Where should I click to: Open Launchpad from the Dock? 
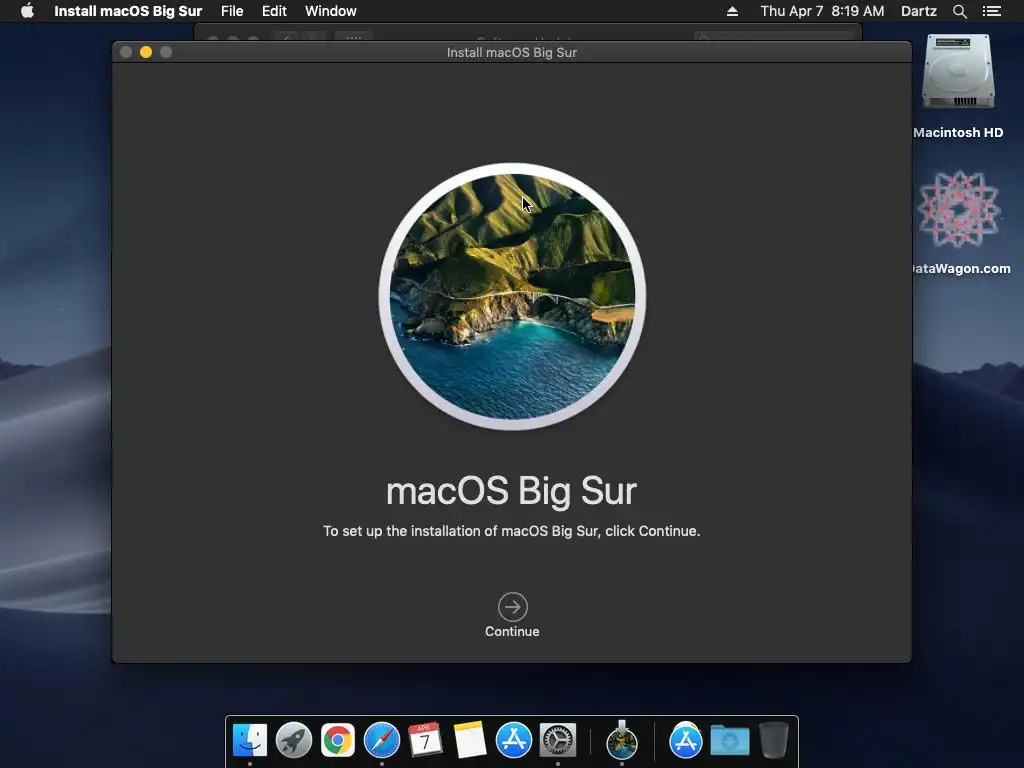click(294, 740)
